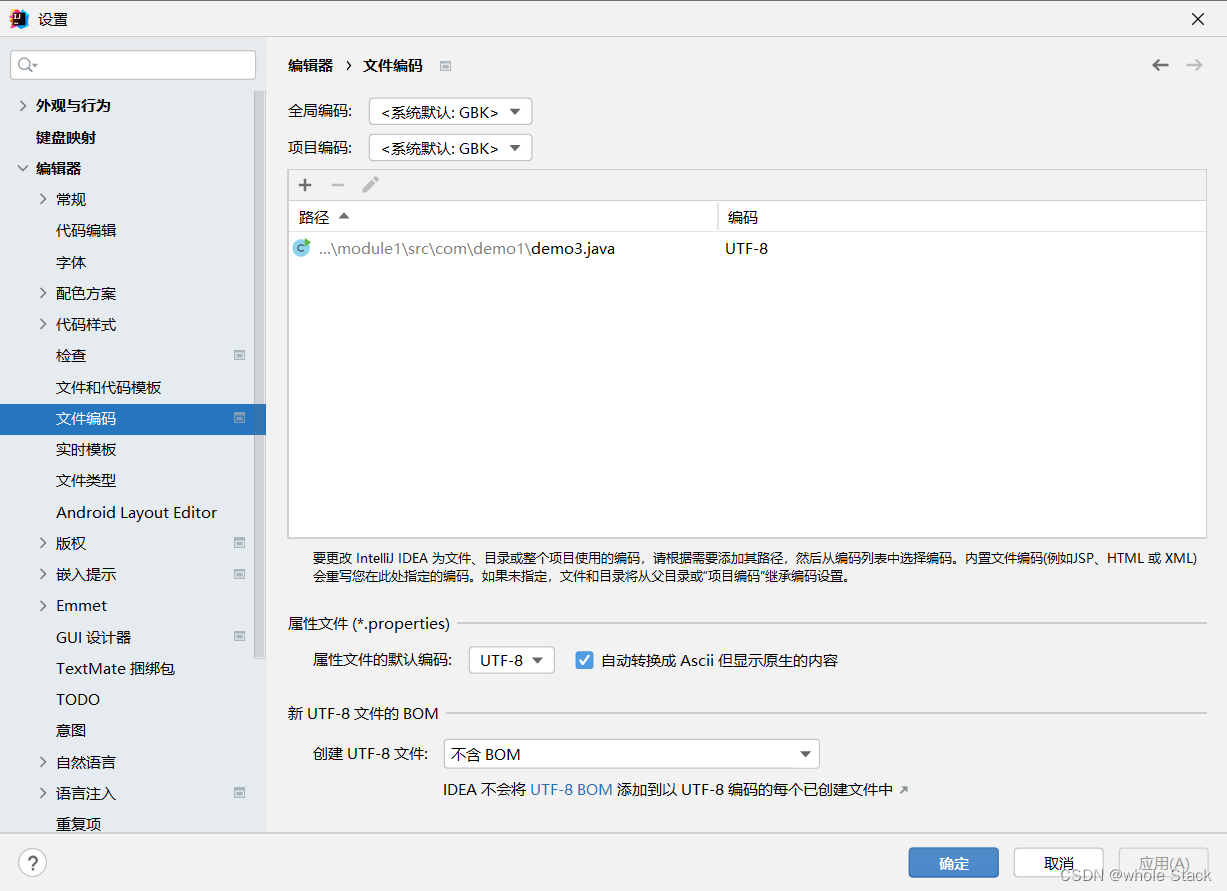Screen dimensions: 1227x891
Task: Click the project-level icon on the 语言注入 row
Action: [x=239, y=793]
